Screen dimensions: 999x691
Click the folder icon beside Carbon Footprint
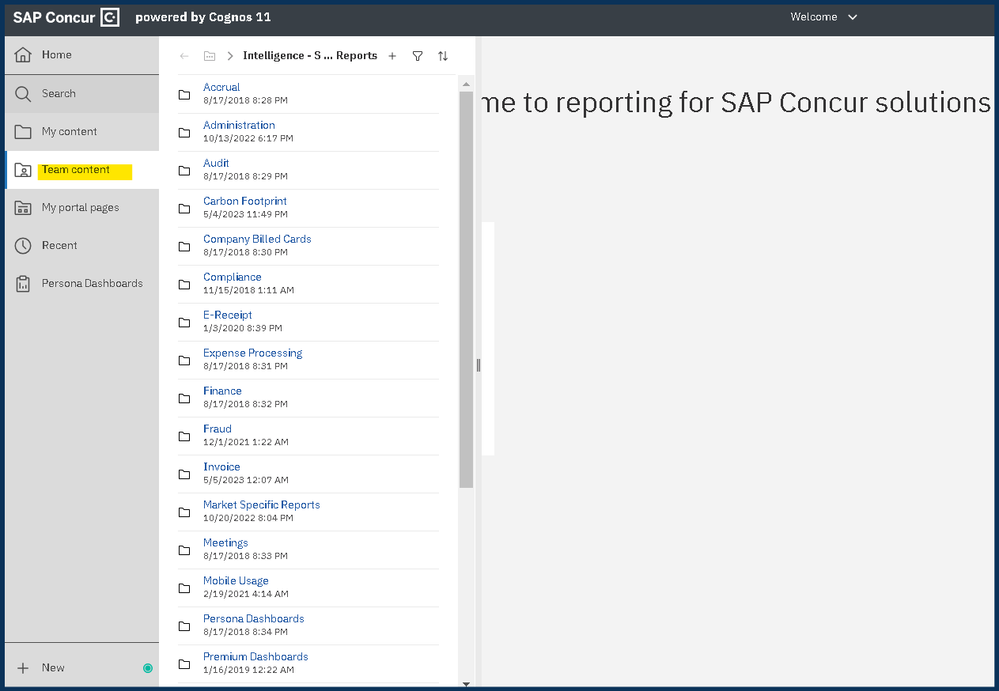(x=184, y=209)
